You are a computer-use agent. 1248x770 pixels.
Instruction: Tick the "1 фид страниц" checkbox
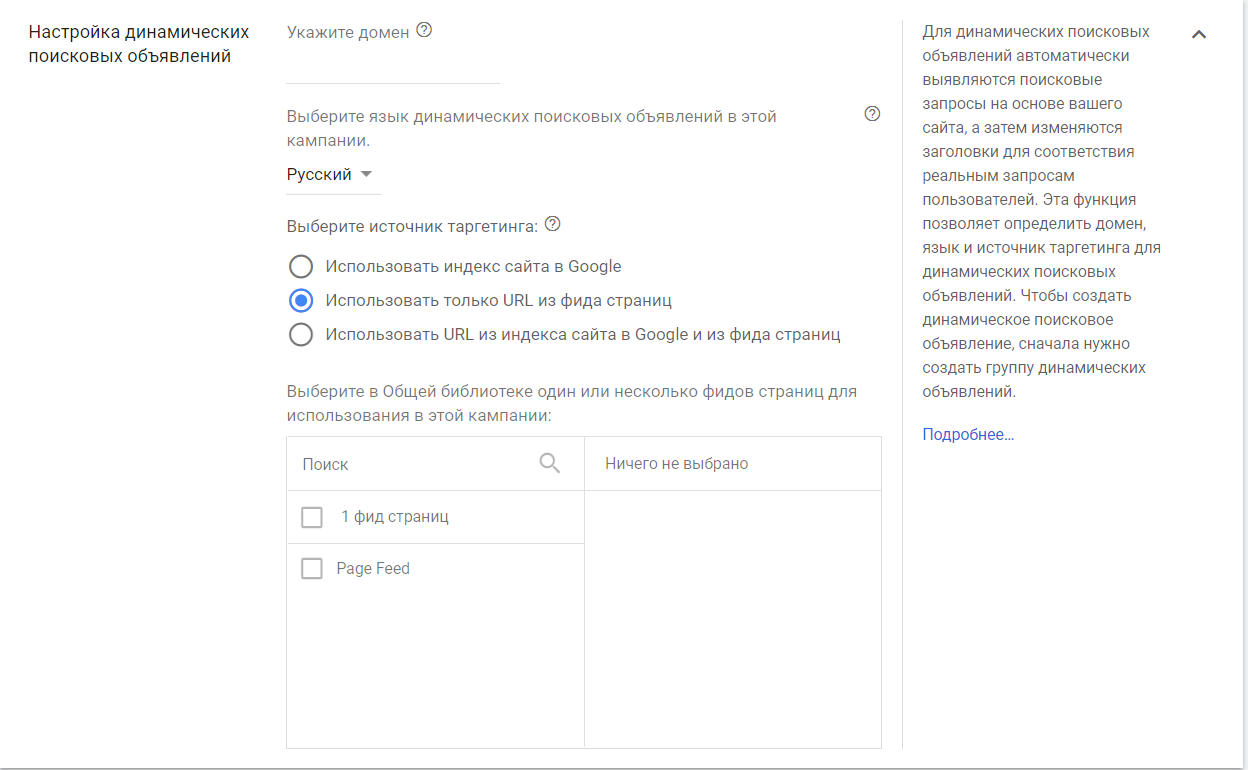tap(312, 517)
